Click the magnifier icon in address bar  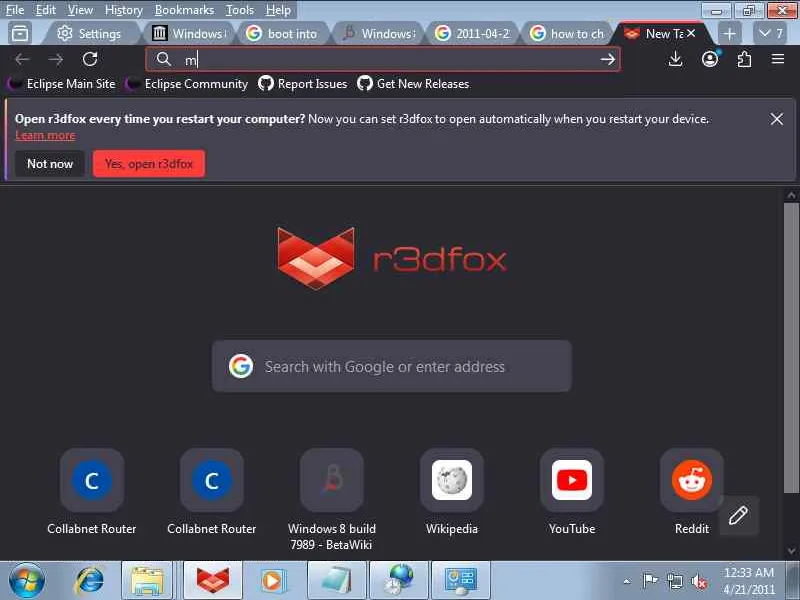tap(163, 59)
